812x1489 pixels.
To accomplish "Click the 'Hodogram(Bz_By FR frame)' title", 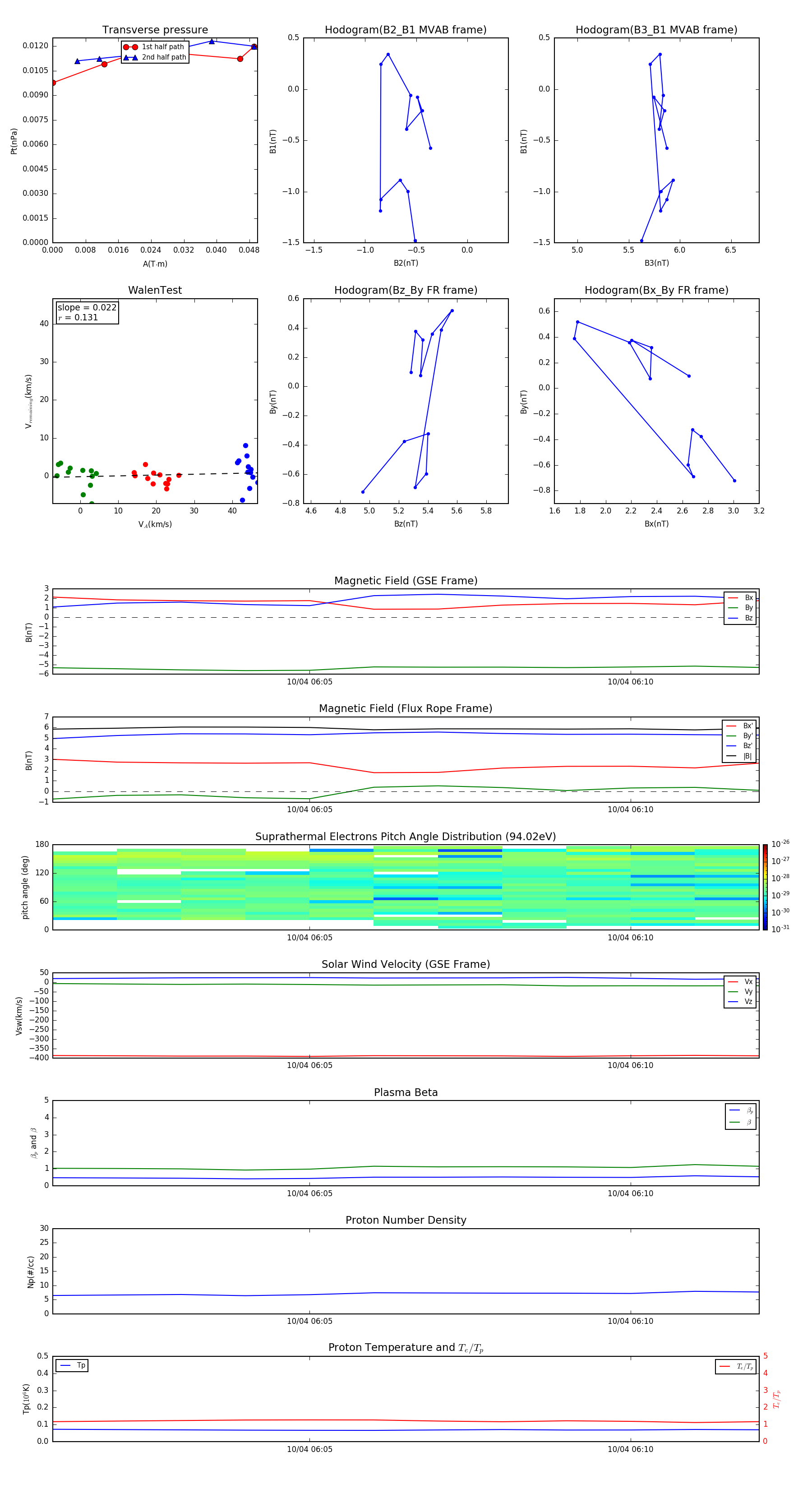I will tap(406, 290).
